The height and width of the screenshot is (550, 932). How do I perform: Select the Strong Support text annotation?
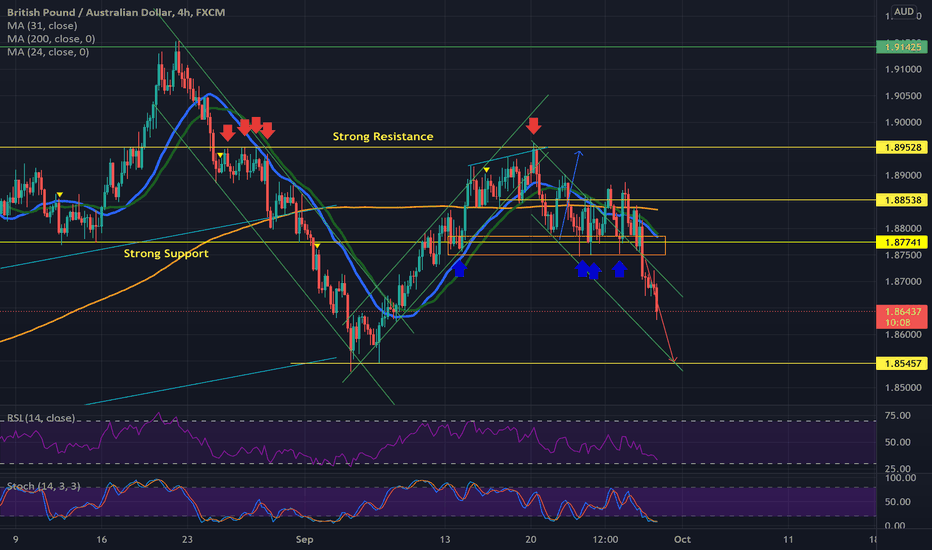click(x=166, y=253)
